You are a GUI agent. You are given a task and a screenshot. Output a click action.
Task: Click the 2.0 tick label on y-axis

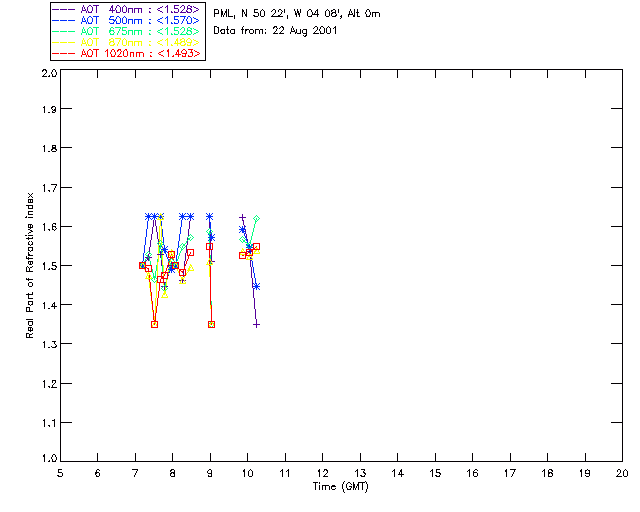click(x=47, y=74)
